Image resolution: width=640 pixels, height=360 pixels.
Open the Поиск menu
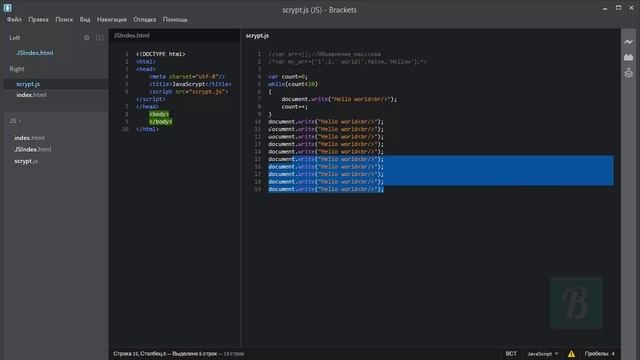point(64,20)
